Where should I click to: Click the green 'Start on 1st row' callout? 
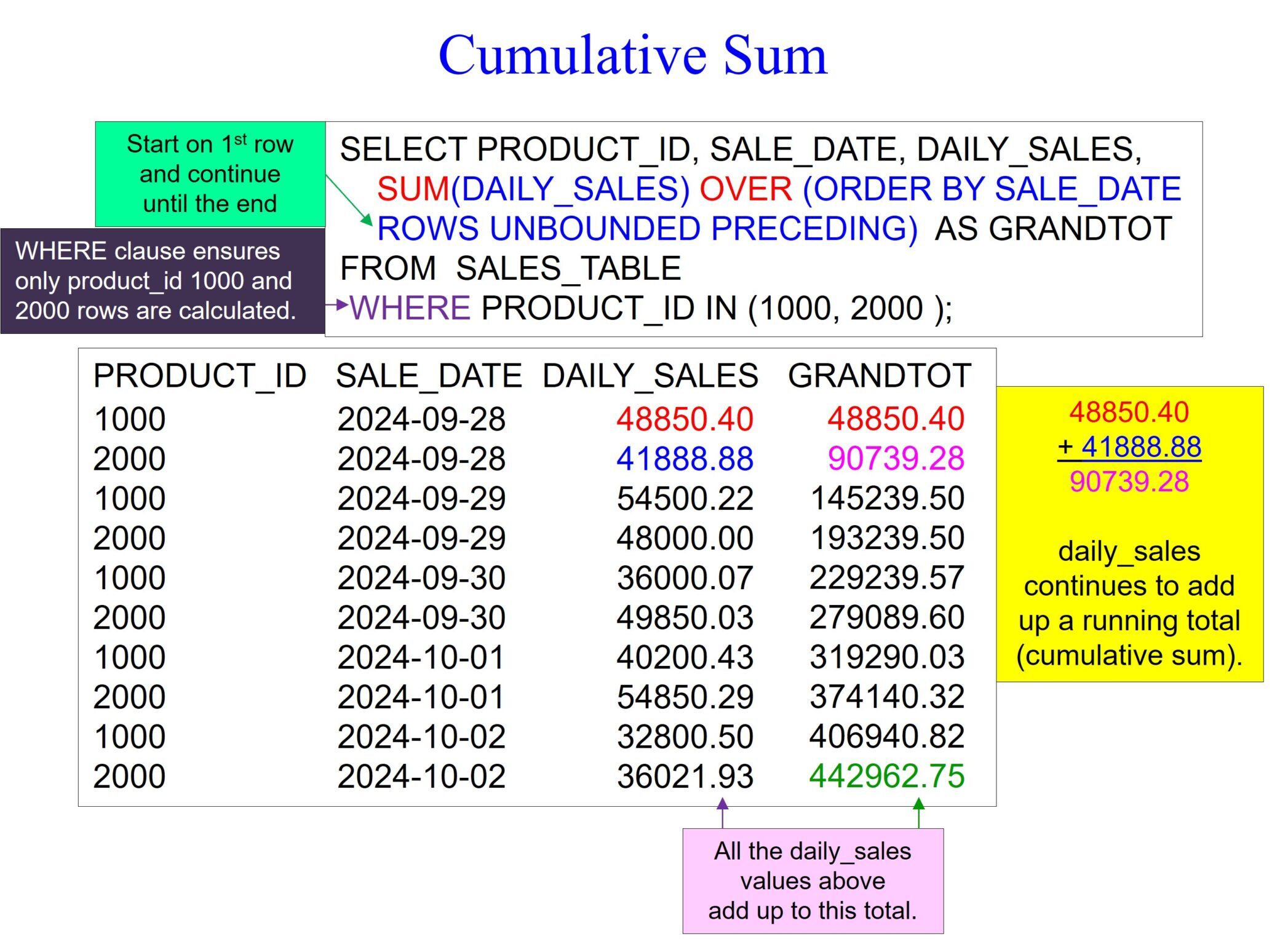tap(210, 174)
